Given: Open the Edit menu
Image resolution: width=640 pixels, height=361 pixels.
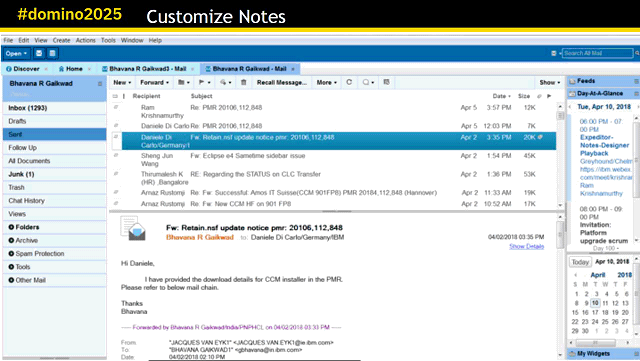Looking at the screenshot, I should click(x=24, y=40).
